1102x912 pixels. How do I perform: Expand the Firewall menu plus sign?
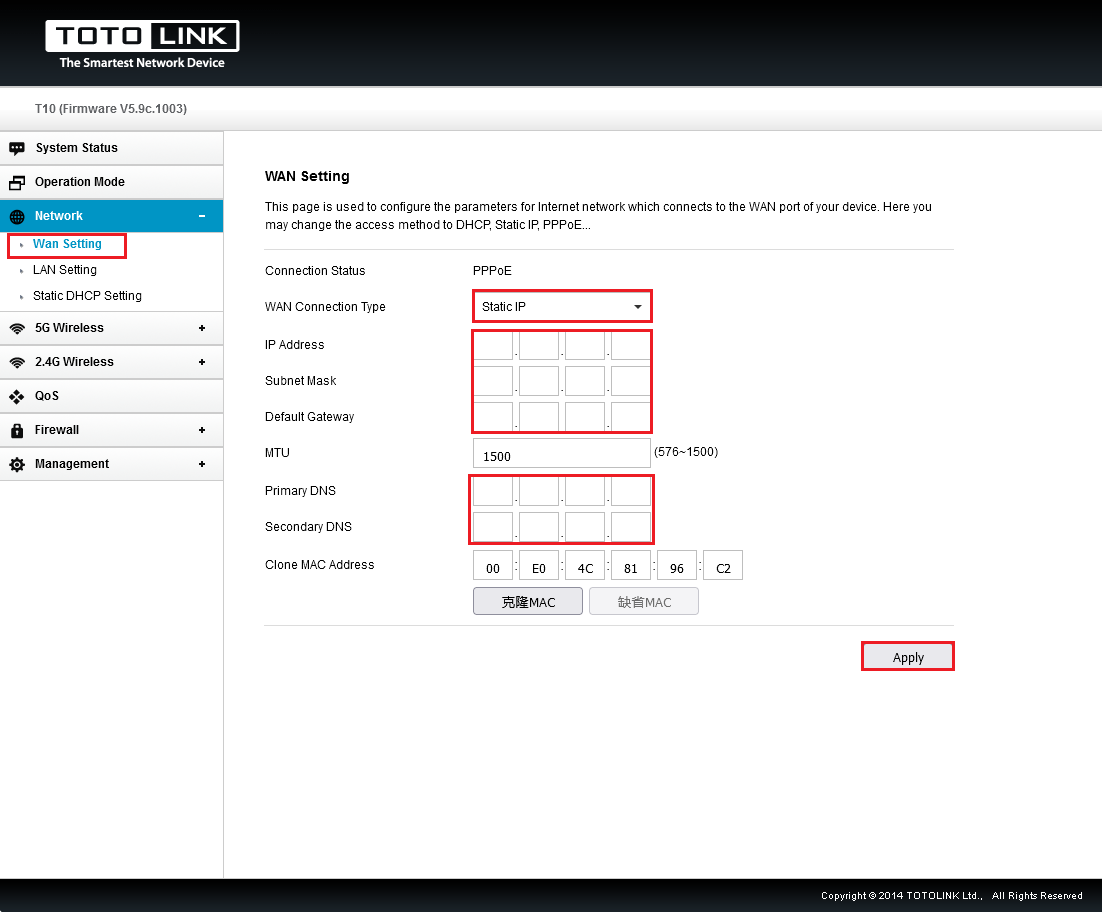pyautogui.click(x=202, y=430)
